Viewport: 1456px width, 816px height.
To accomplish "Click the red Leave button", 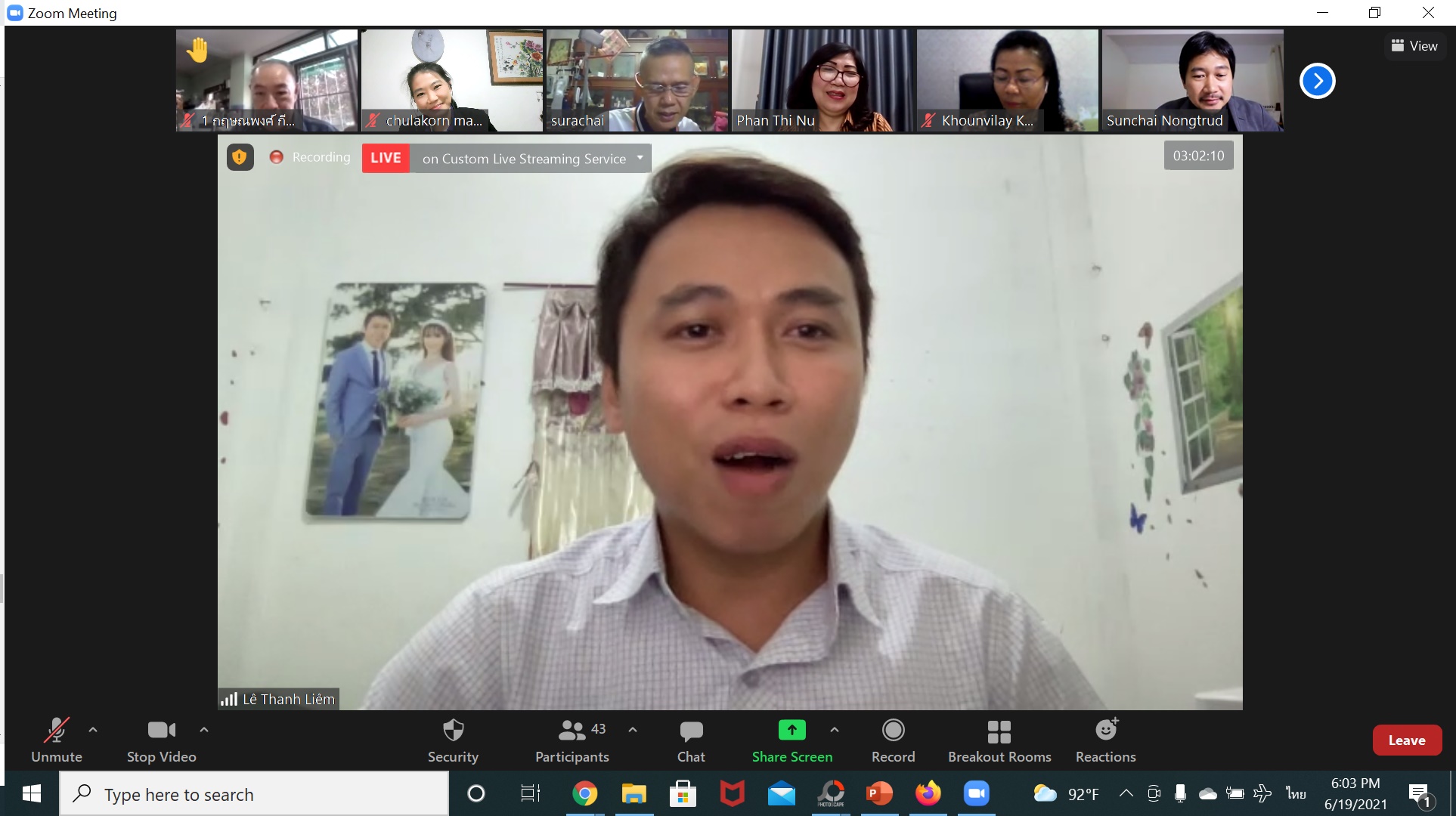I will (1407, 740).
